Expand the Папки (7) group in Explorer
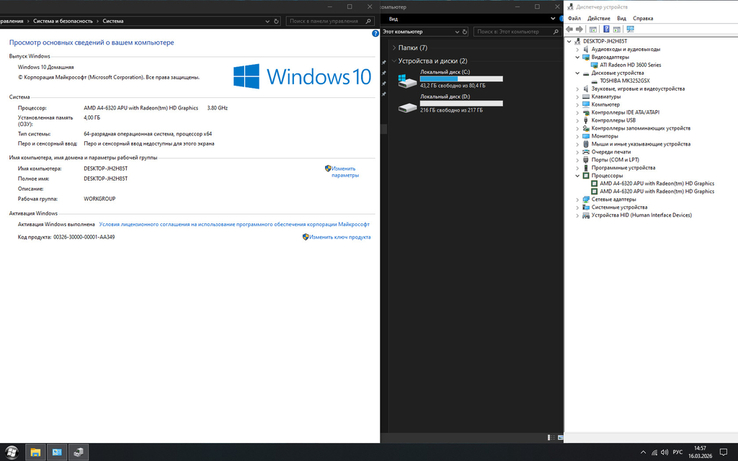The width and height of the screenshot is (738, 461). tap(394, 48)
